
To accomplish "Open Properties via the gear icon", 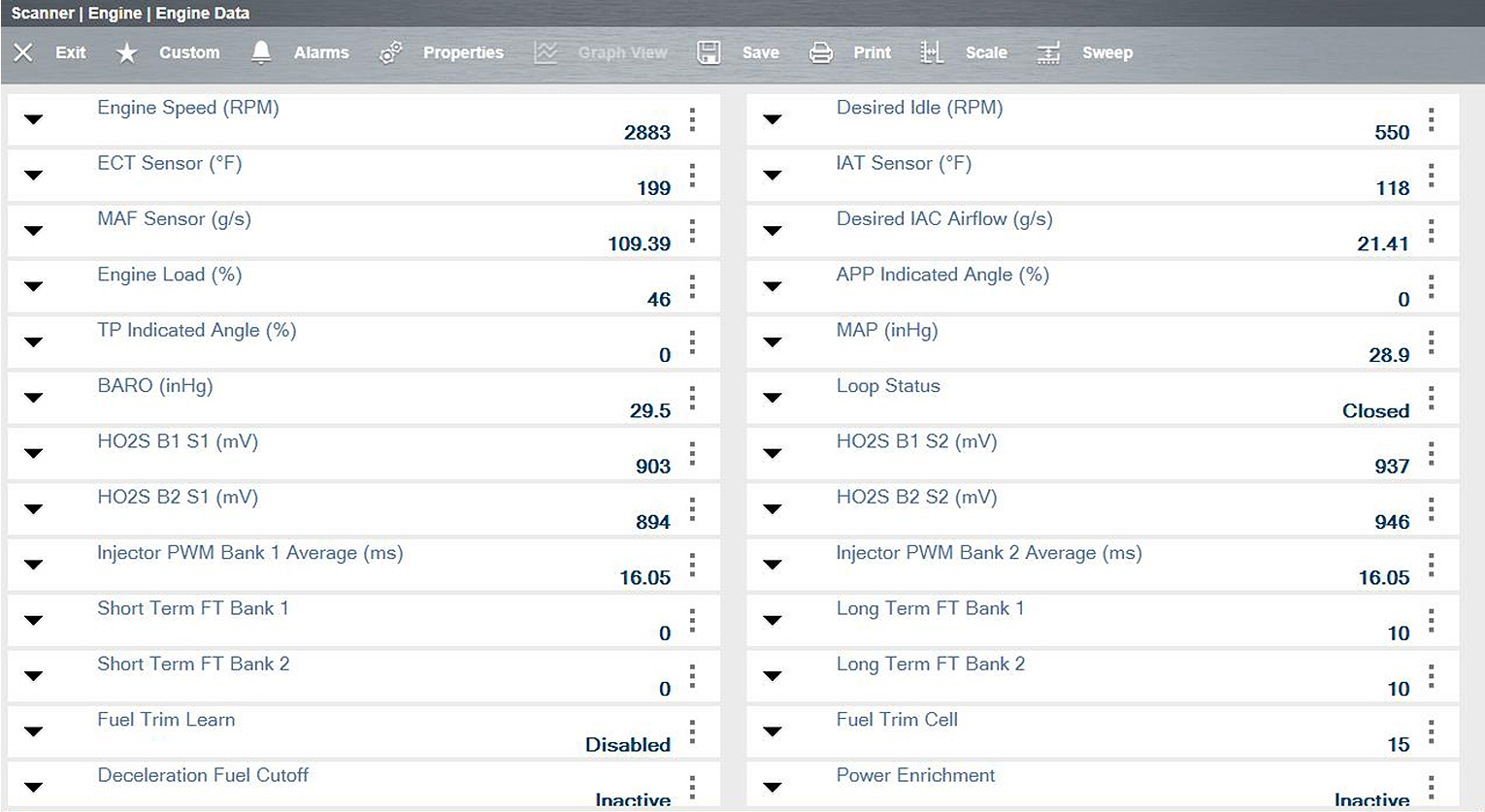I will point(390,52).
